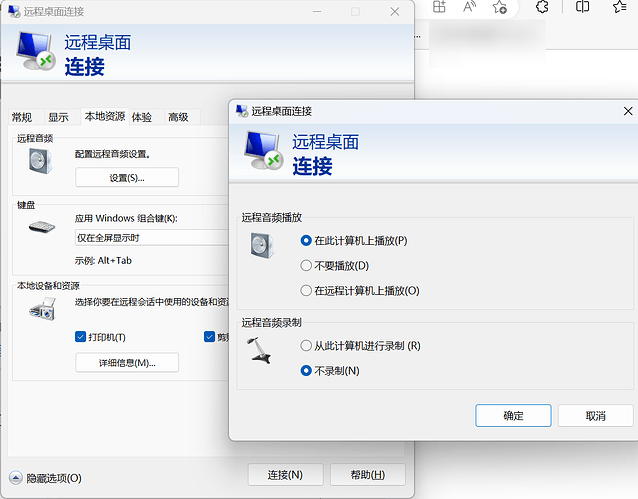Click the 确定 button
Screen dimensions: 638x499
[x=513, y=415]
